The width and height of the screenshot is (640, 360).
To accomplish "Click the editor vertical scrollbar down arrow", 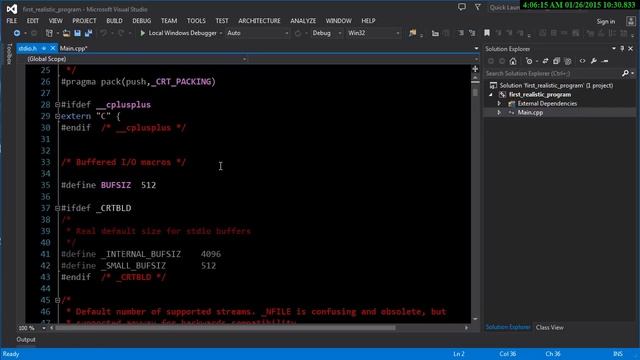I will click(475, 319).
